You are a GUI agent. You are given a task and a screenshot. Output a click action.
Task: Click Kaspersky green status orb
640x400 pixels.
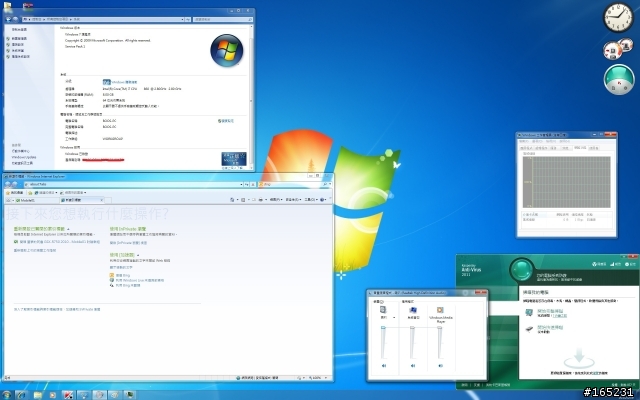(x=521, y=270)
